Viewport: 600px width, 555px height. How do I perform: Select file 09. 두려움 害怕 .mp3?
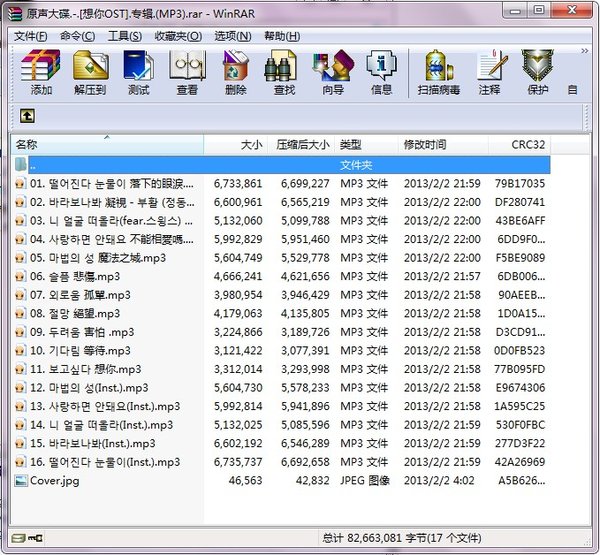tap(281, 332)
